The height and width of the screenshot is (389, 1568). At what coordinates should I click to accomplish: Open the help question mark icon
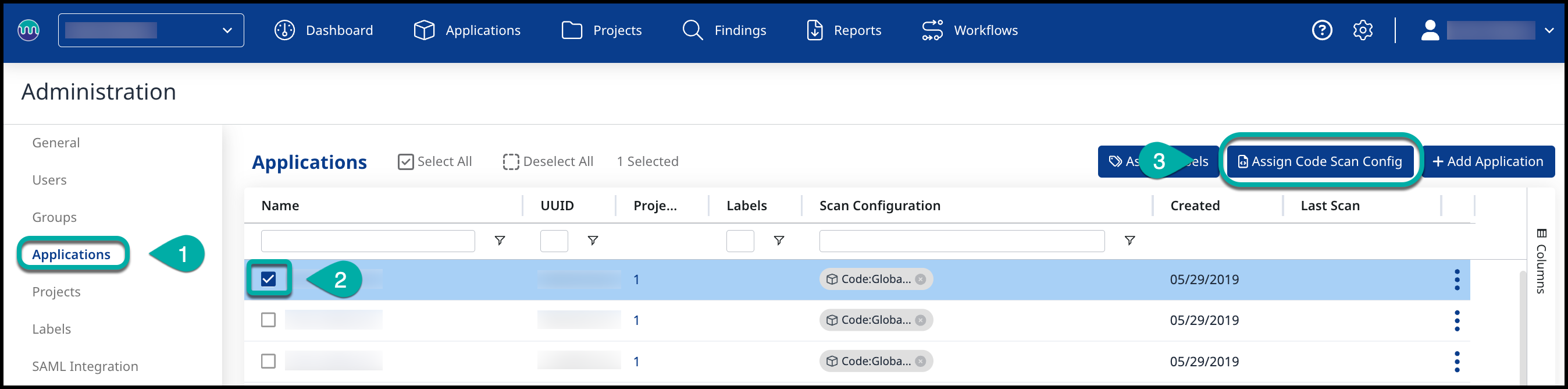pos(1321,30)
